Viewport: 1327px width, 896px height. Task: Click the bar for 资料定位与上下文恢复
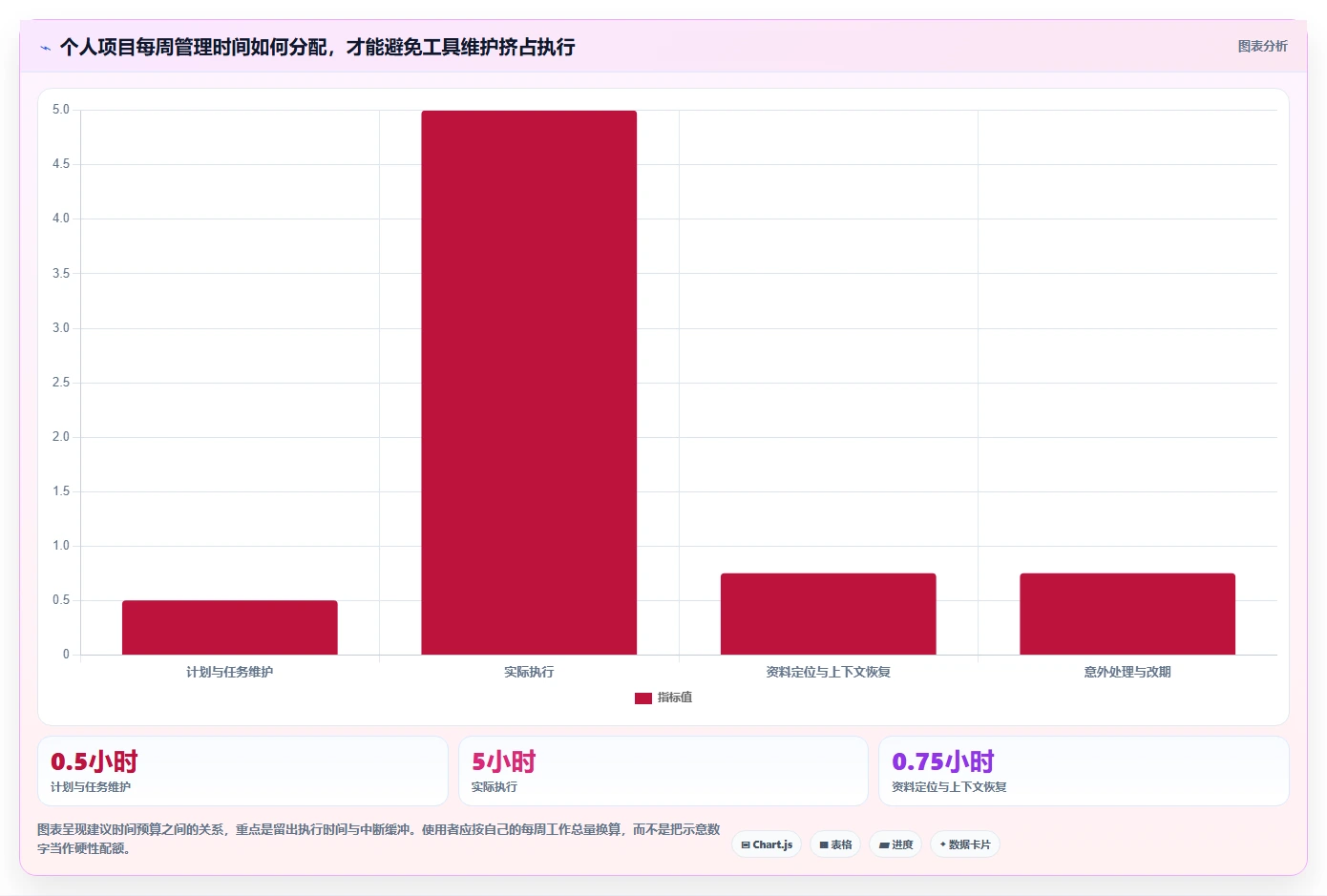(x=829, y=615)
